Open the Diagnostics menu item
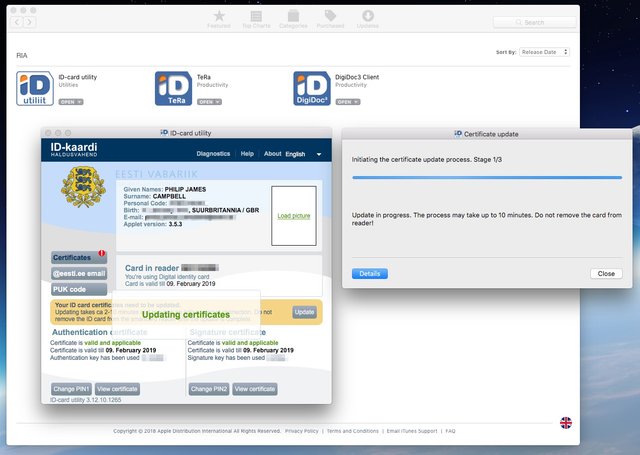640x455 pixels. click(x=213, y=153)
